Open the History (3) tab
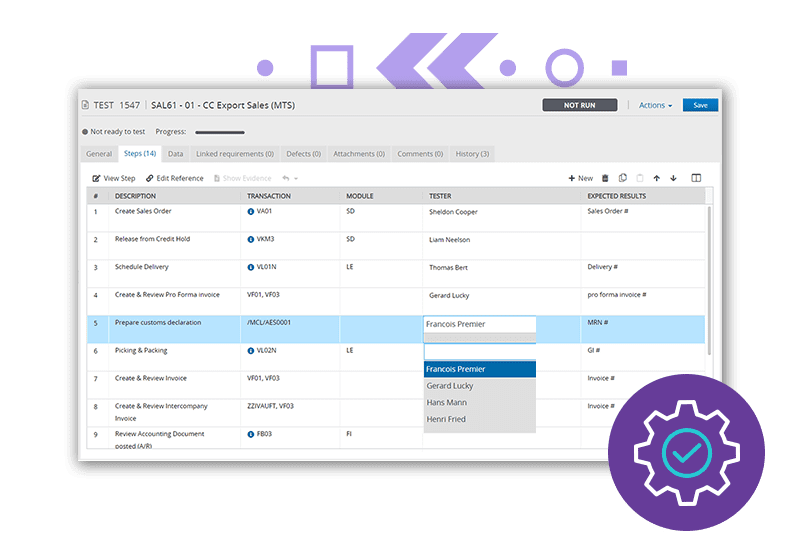Viewport: 800px width, 550px height. click(x=472, y=154)
